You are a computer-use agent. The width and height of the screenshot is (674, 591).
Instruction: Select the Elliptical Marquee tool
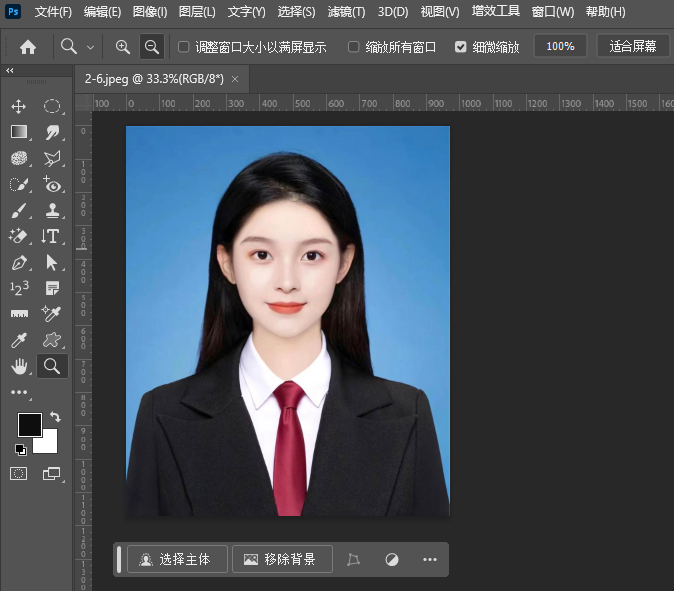pos(52,106)
